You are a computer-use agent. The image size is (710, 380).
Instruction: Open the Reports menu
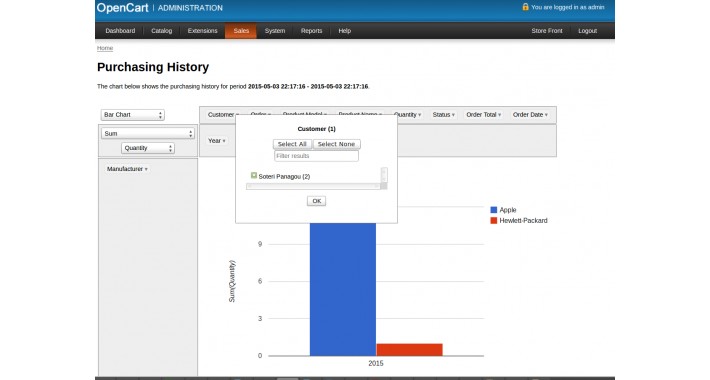tap(312, 31)
